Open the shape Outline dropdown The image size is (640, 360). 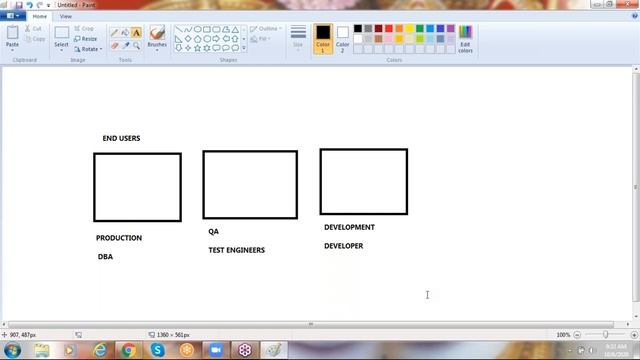(x=266, y=29)
